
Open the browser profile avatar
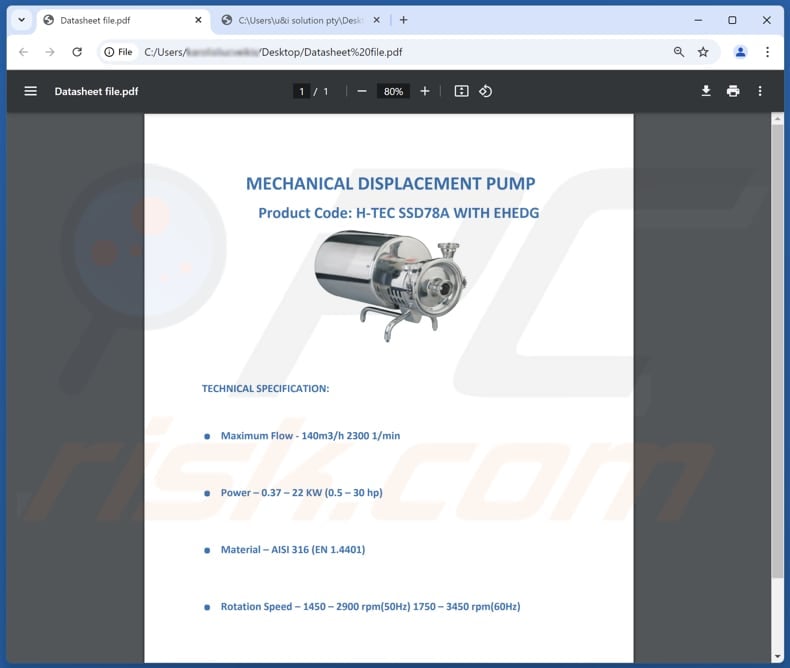(740, 52)
